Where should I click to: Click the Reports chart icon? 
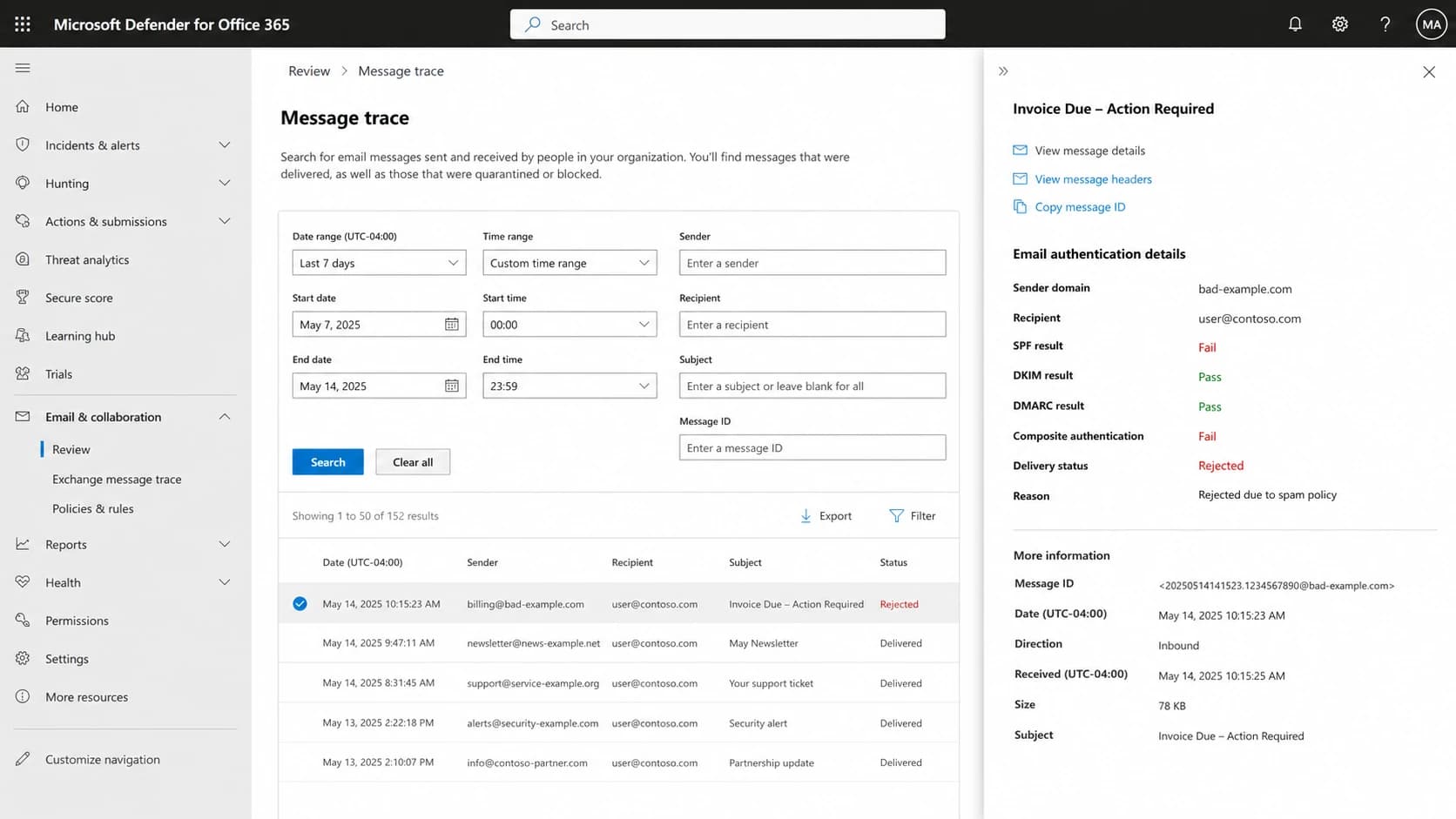pyautogui.click(x=23, y=544)
